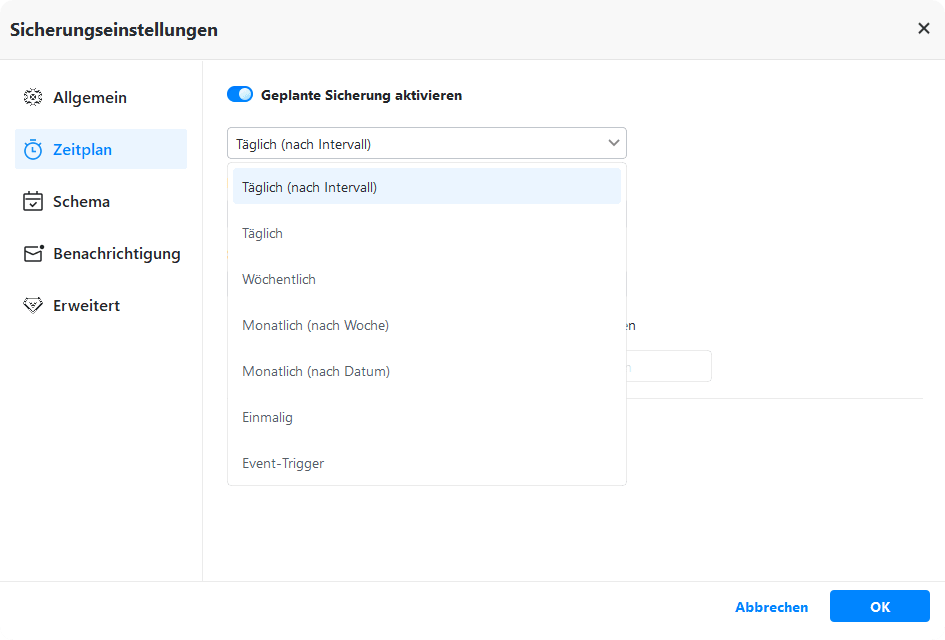Select Wöchentlich schedule option
This screenshot has height=640, width=945.
279,279
